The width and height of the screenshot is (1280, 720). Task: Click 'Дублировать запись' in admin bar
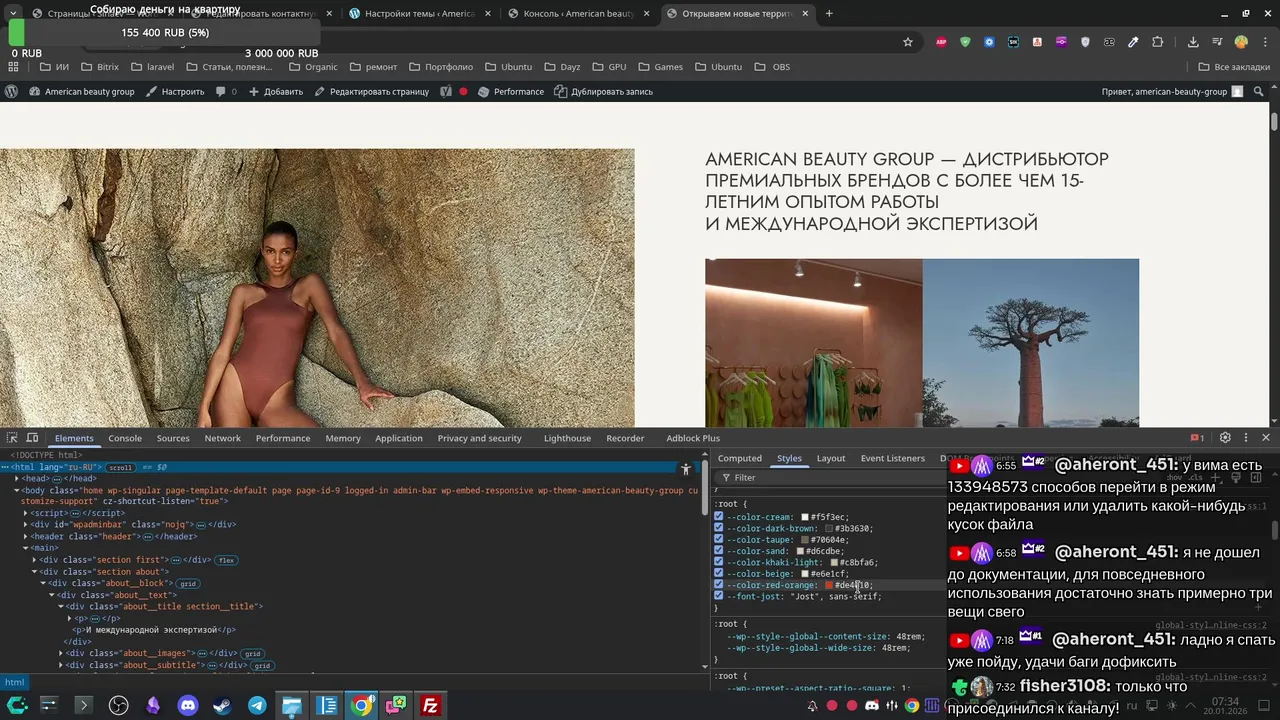603,91
